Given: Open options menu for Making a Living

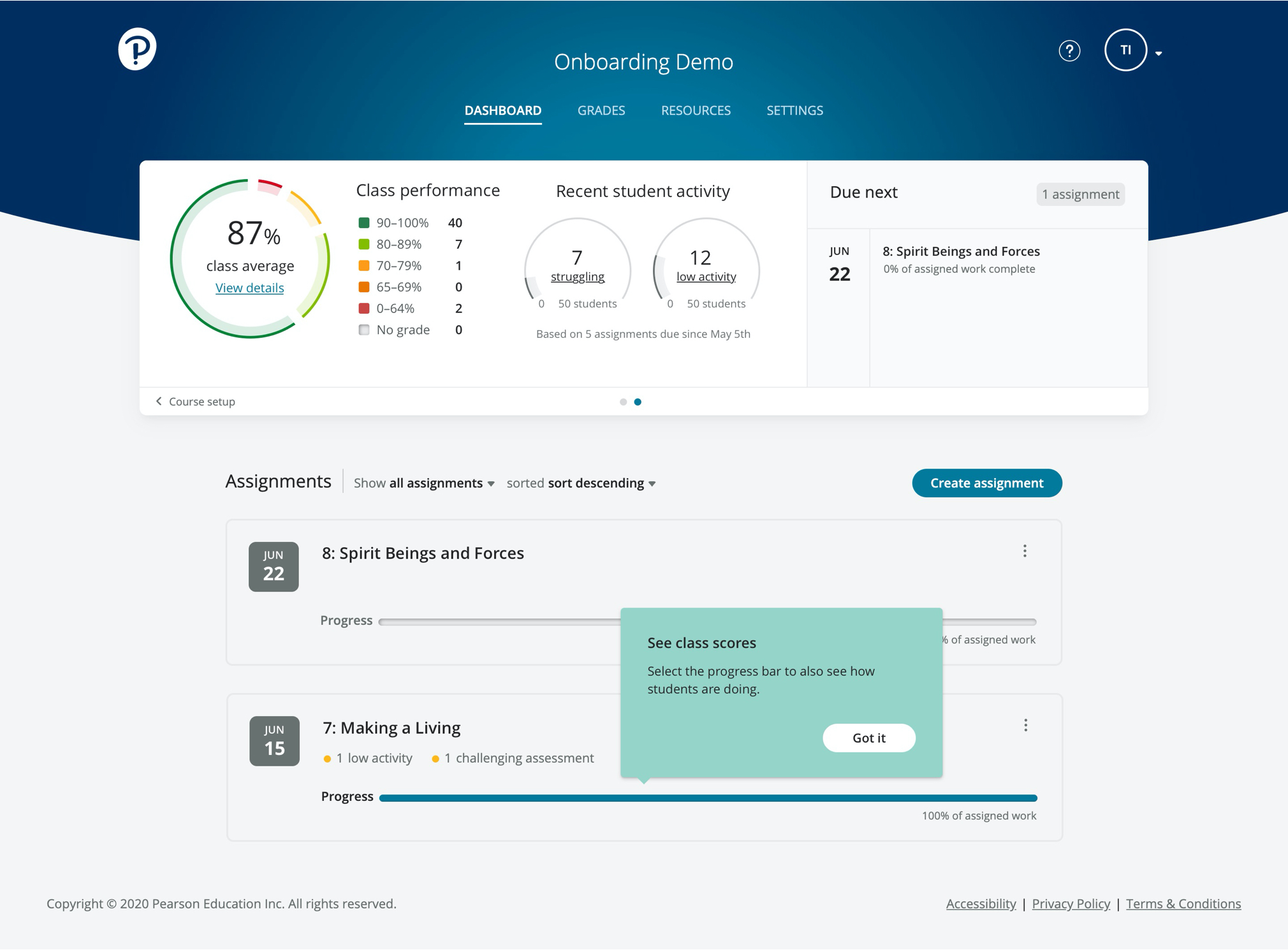Looking at the screenshot, I should pyautogui.click(x=1025, y=726).
